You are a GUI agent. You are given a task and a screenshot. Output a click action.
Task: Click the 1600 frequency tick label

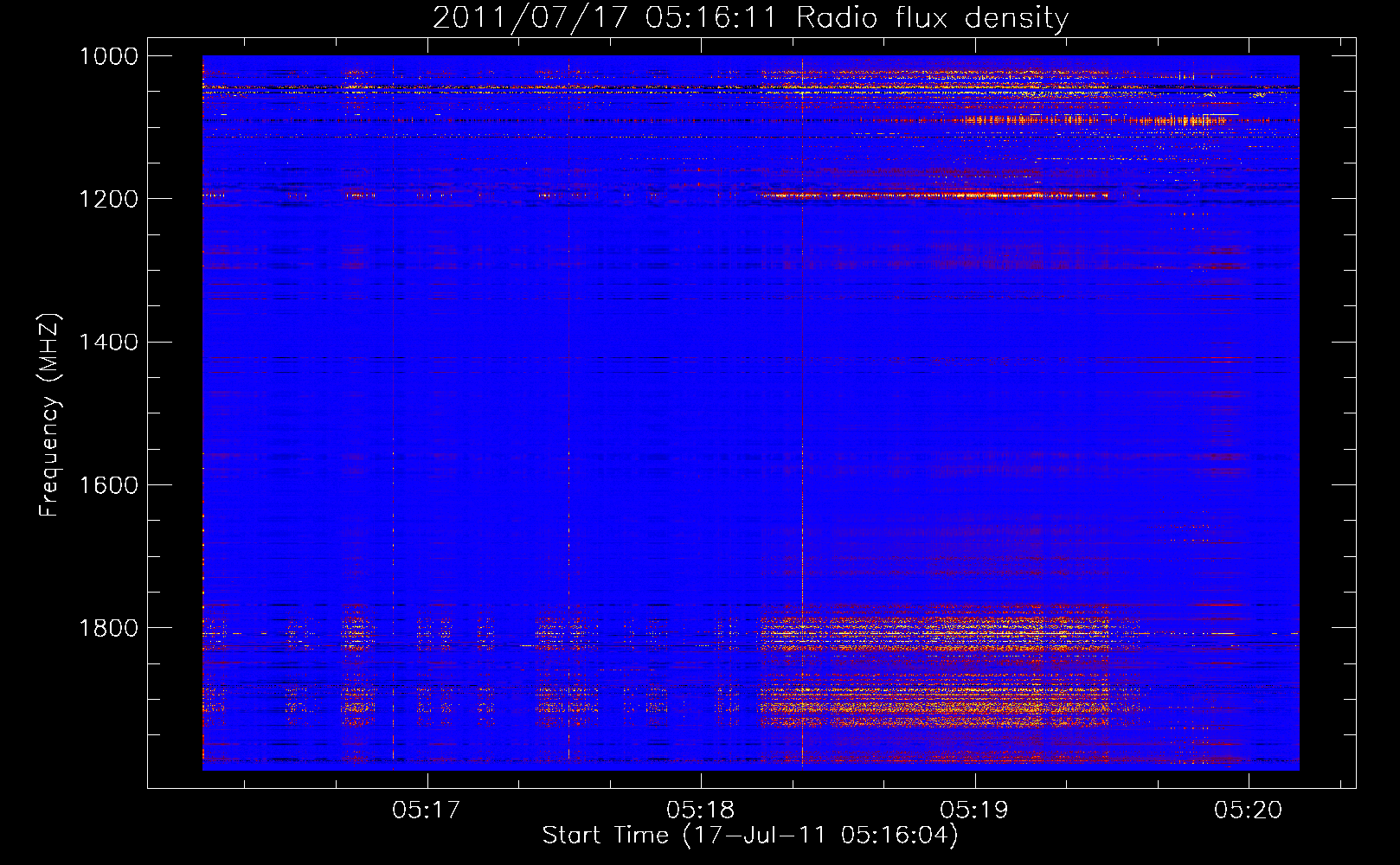(x=109, y=485)
